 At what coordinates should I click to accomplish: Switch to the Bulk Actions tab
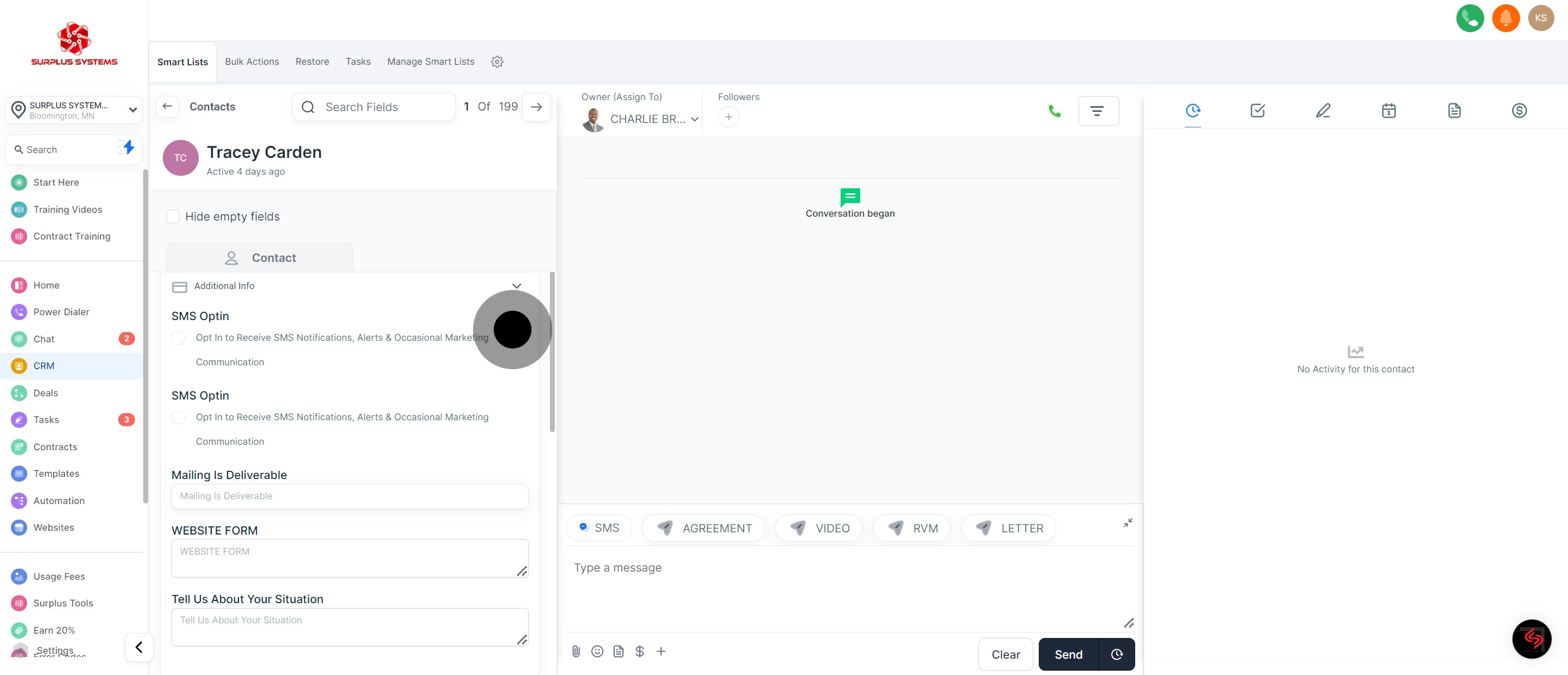tap(252, 62)
